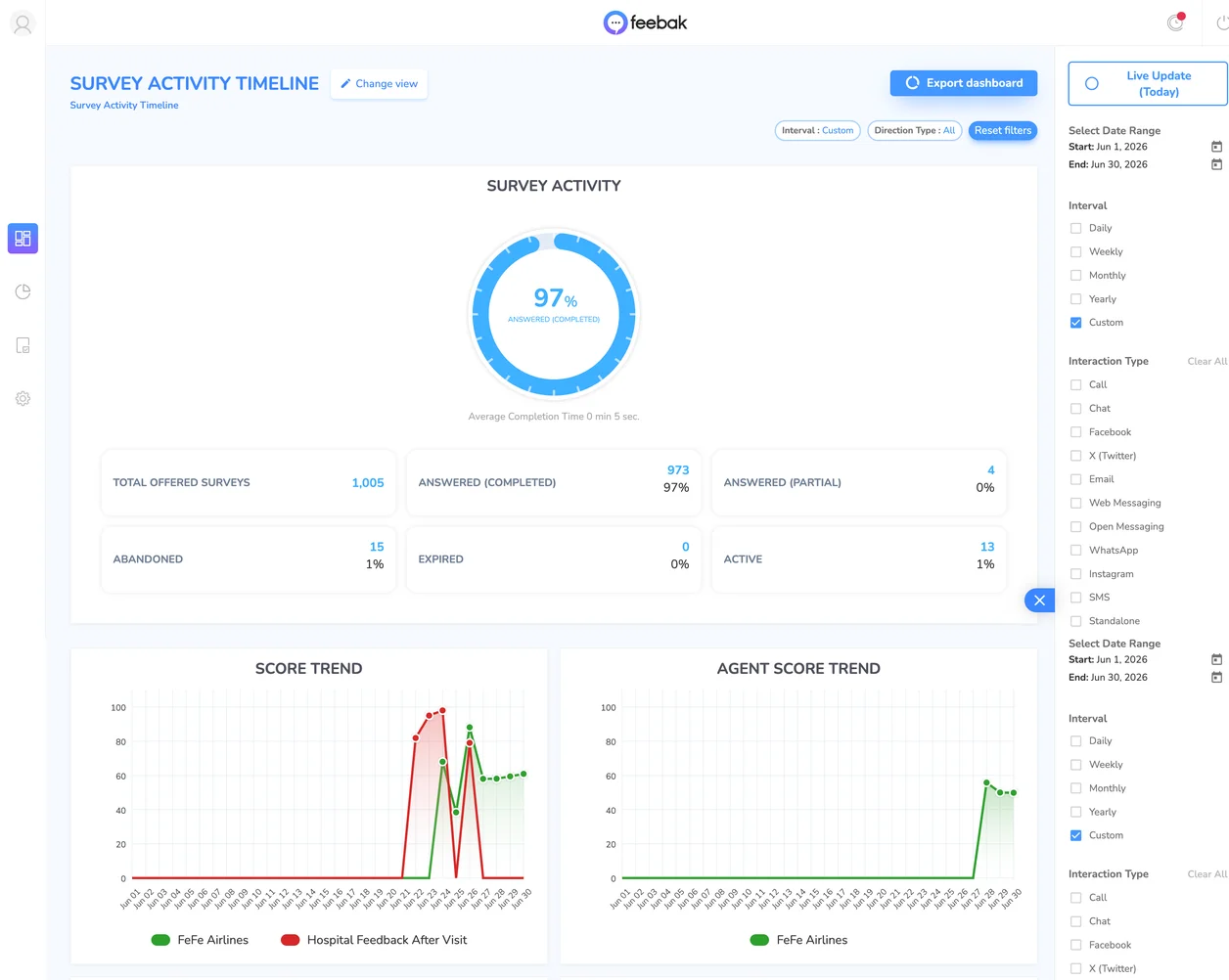Check the first Chat interaction checkbox
This screenshot has width=1229, height=980.
[x=1076, y=409]
